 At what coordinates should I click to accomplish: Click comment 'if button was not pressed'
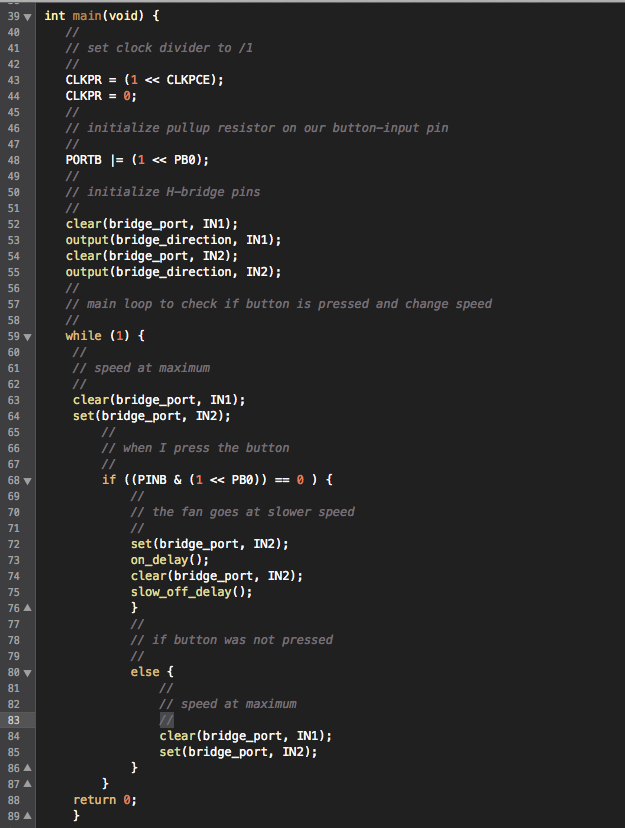click(x=242, y=640)
